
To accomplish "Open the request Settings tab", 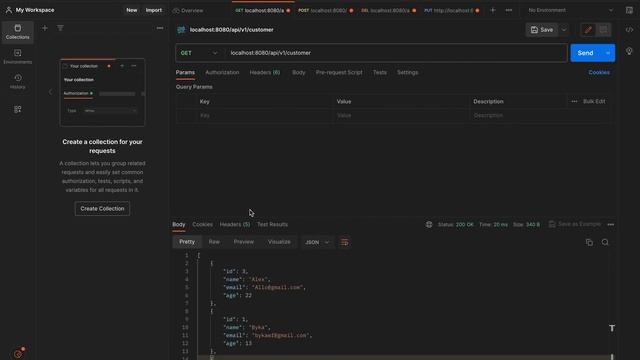I will pyautogui.click(x=407, y=72).
